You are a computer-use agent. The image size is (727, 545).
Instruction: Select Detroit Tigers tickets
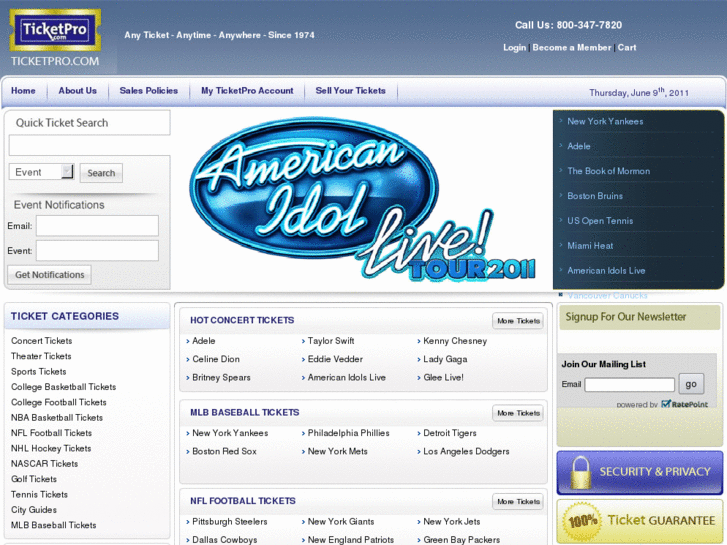(450, 433)
